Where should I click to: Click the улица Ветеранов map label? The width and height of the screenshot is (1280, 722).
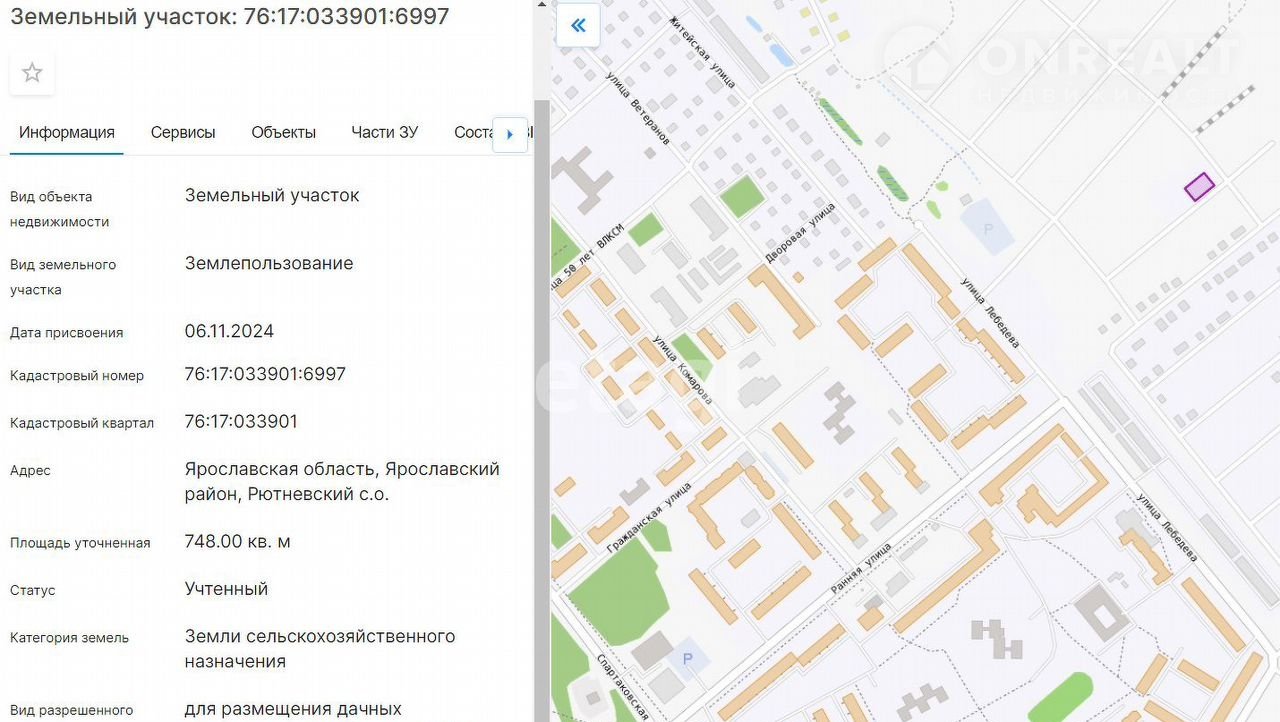638,108
